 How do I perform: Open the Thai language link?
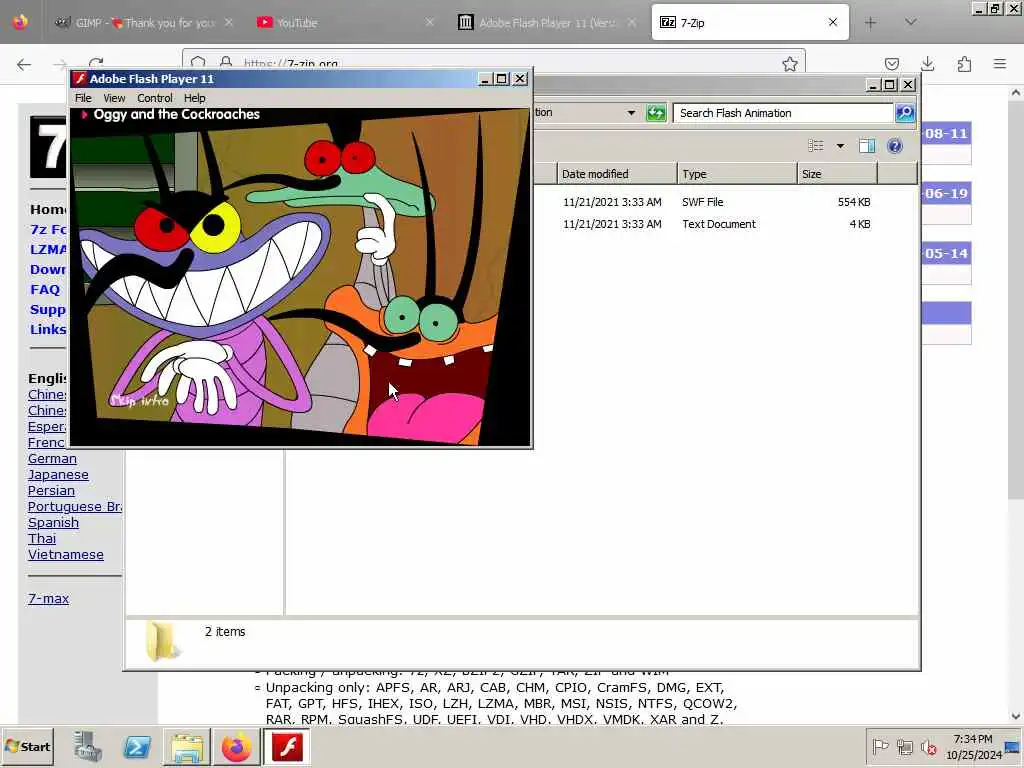point(42,539)
